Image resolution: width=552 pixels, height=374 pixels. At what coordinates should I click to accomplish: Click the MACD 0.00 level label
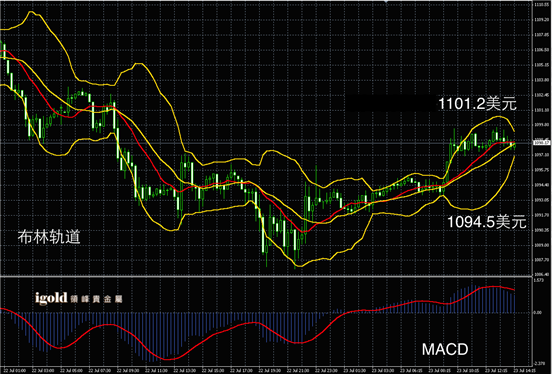[x=538, y=312]
